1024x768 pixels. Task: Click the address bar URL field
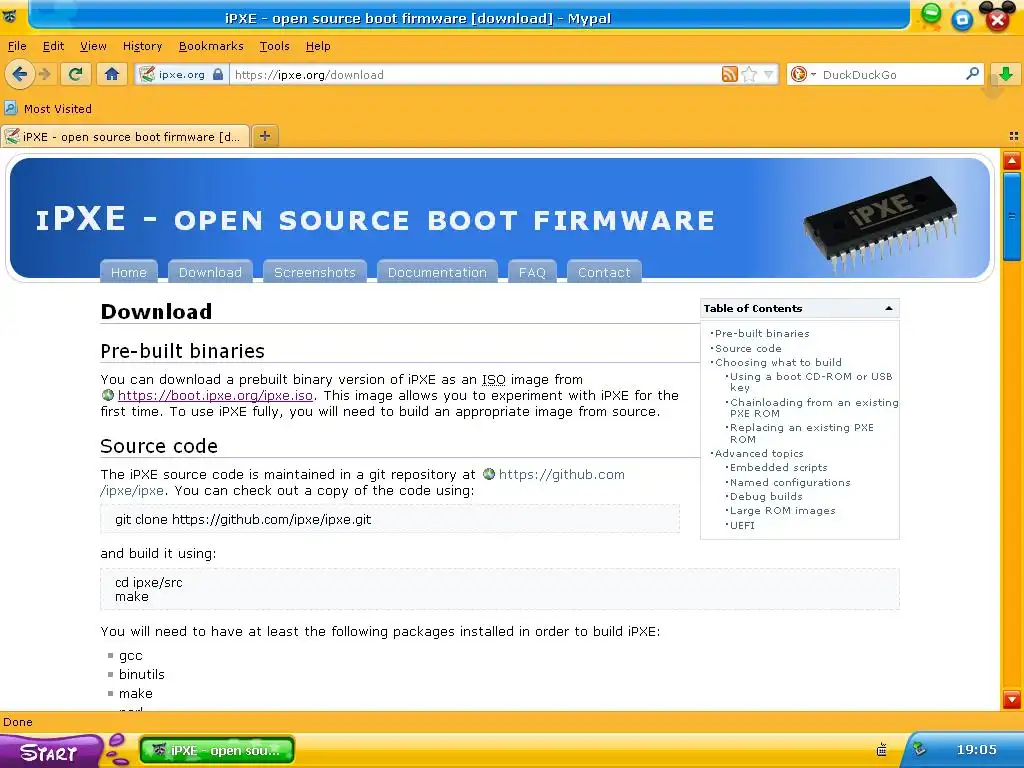click(x=475, y=74)
